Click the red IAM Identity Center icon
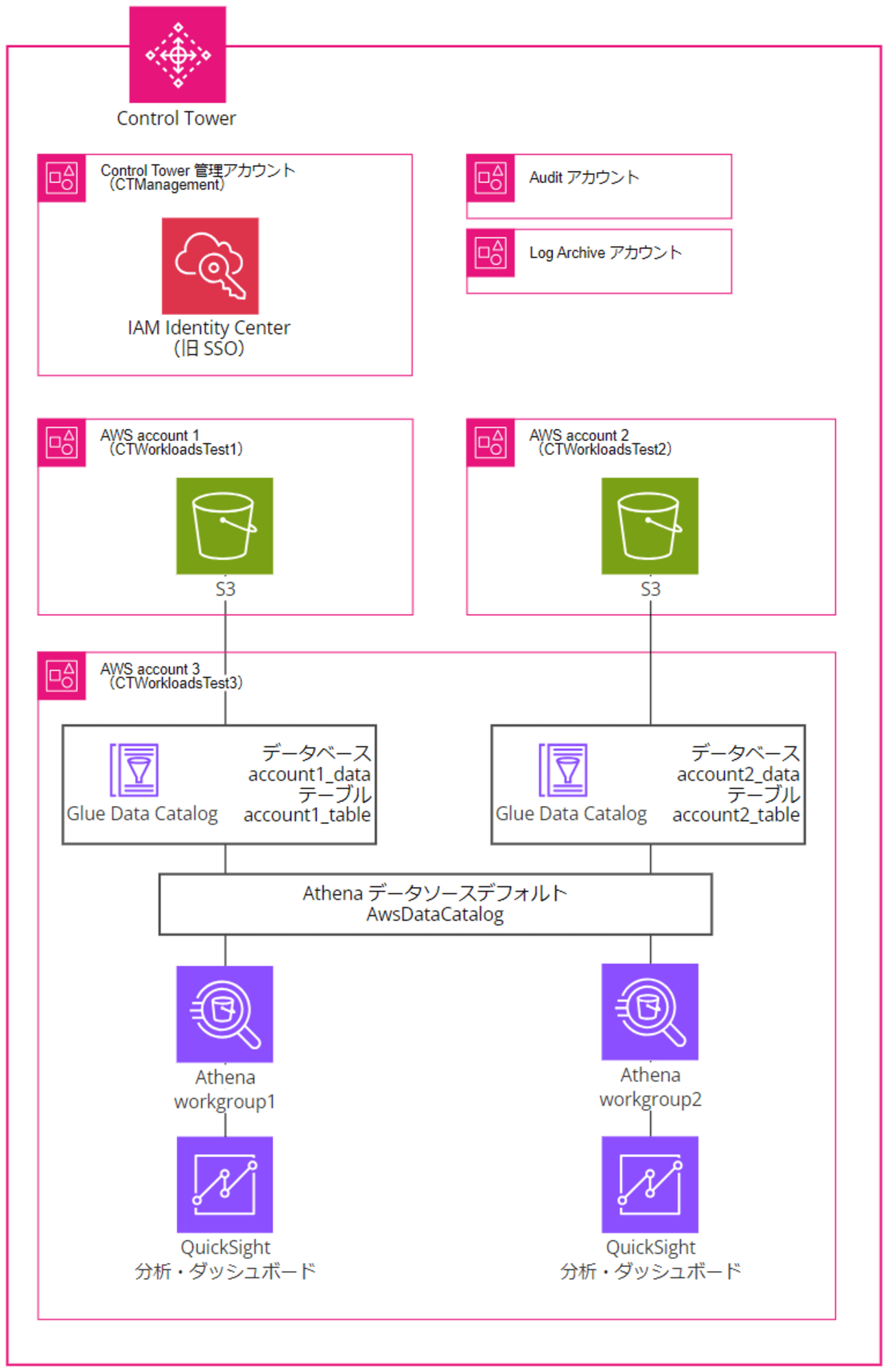The width and height of the screenshot is (887, 1372). click(x=210, y=266)
